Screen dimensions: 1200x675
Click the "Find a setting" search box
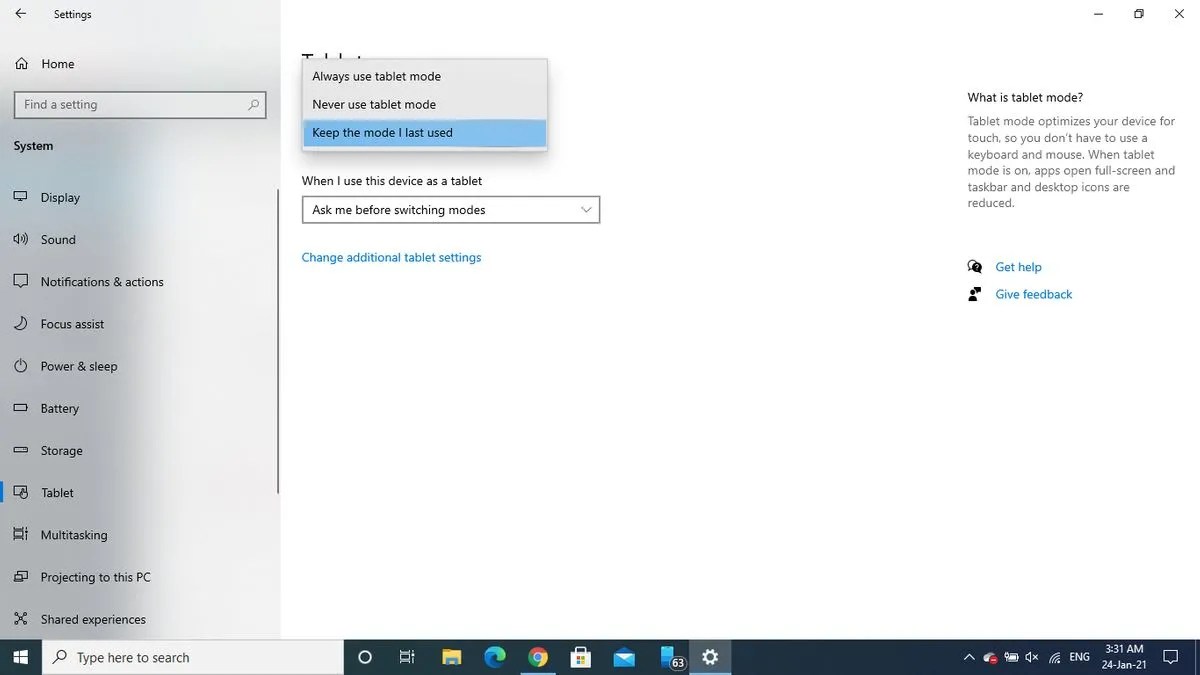(140, 104)
